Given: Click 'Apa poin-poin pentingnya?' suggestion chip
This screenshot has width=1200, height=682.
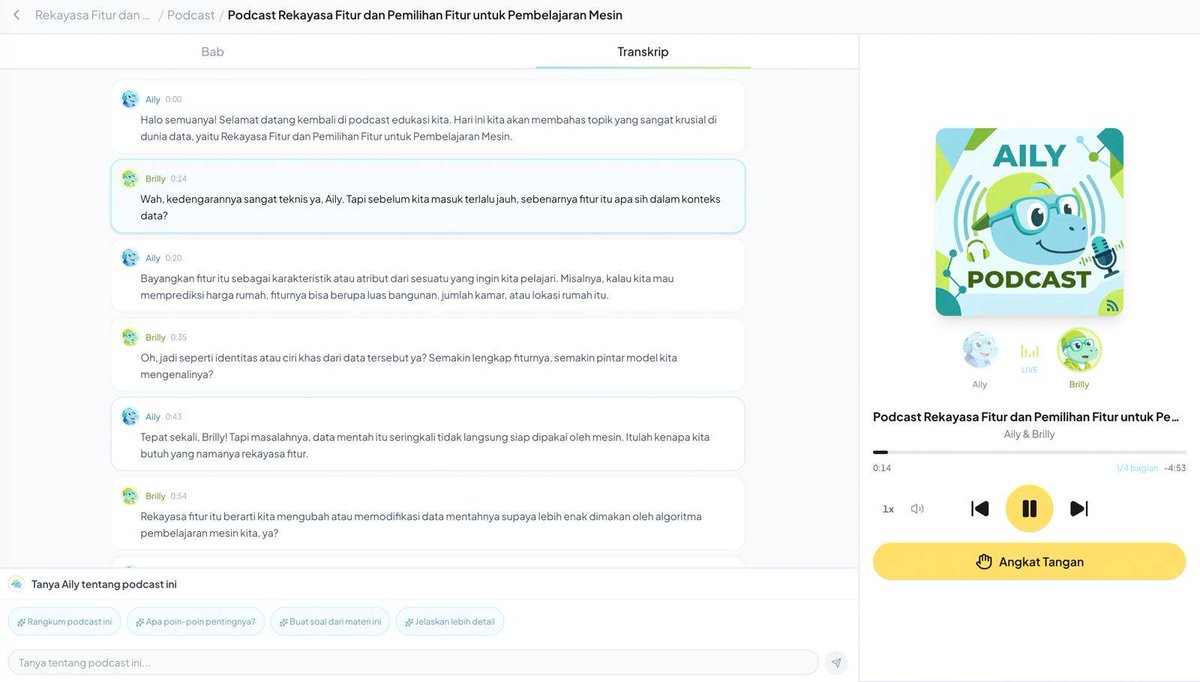Looking at the screenshot, I should [196, 622].
